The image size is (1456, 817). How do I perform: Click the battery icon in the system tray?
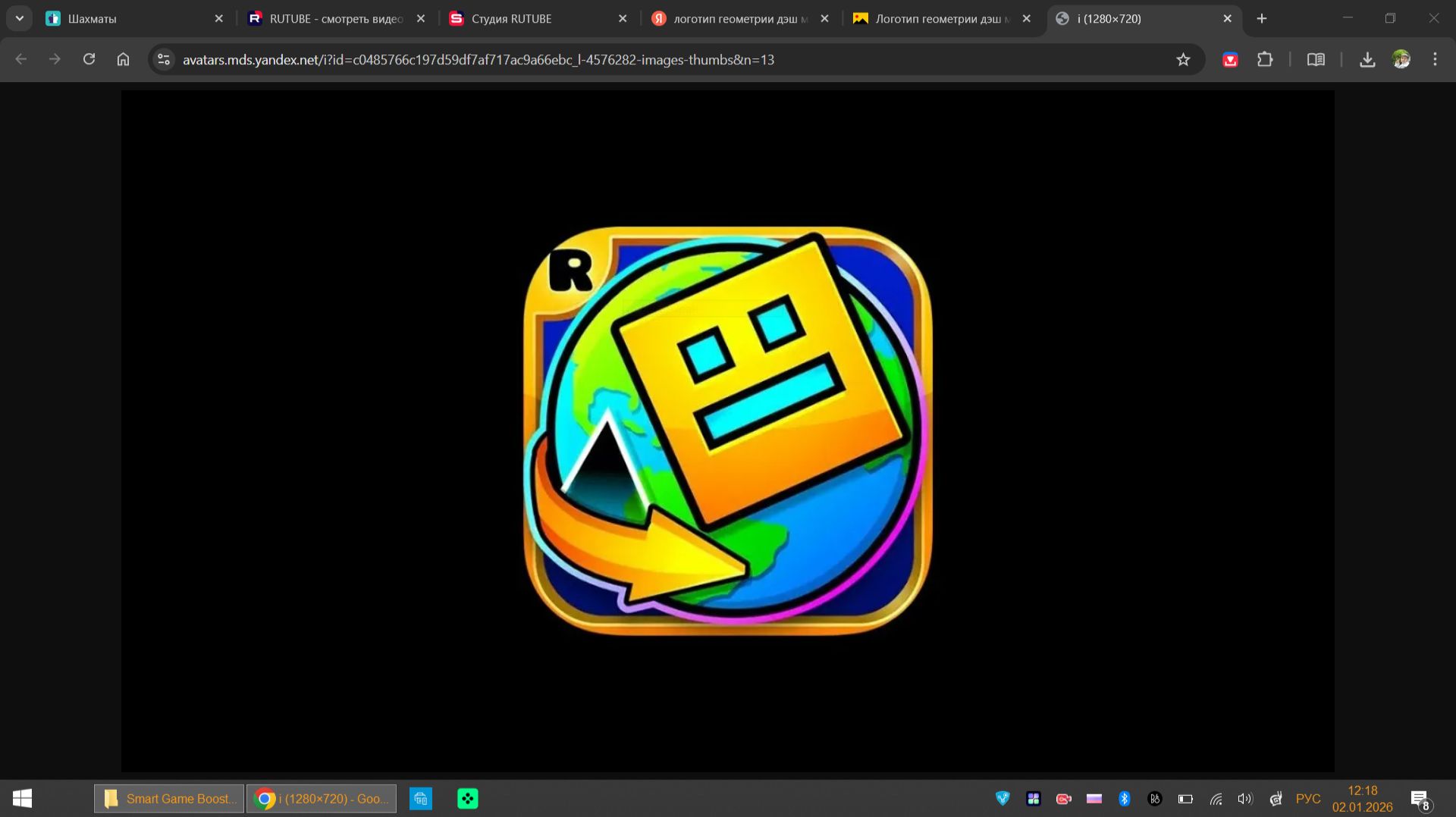point(1184,797)
